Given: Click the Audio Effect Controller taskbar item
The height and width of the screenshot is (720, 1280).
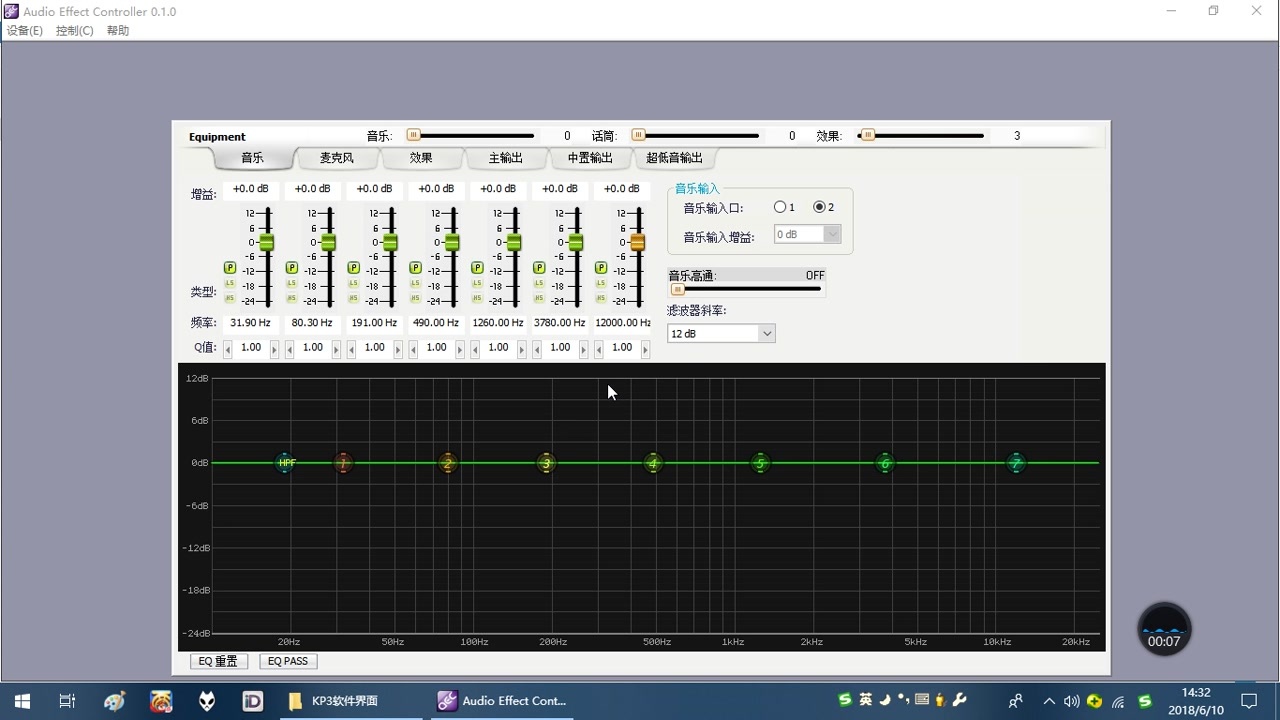Looking at the screenshot, I should [x=503, y=701].
